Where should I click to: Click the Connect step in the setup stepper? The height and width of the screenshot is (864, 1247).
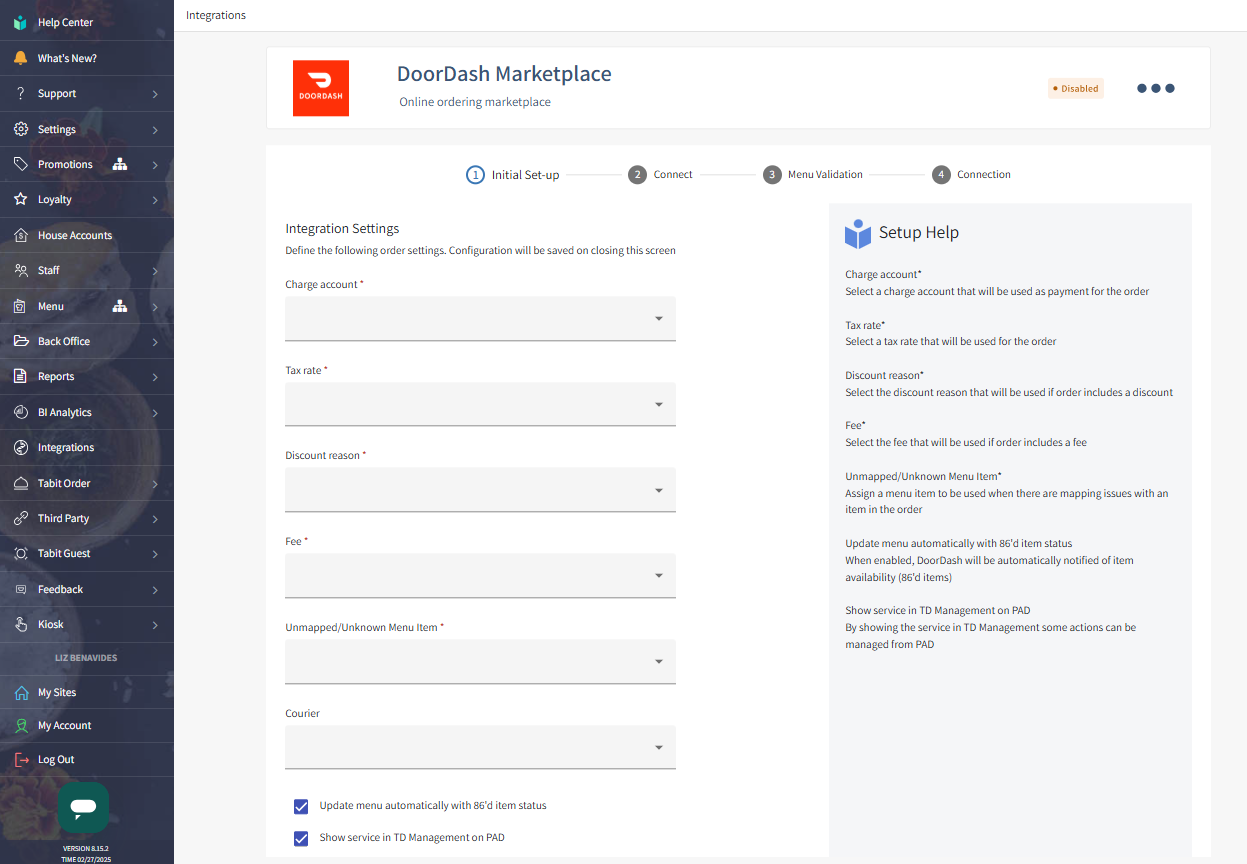(x=662, y=174)
